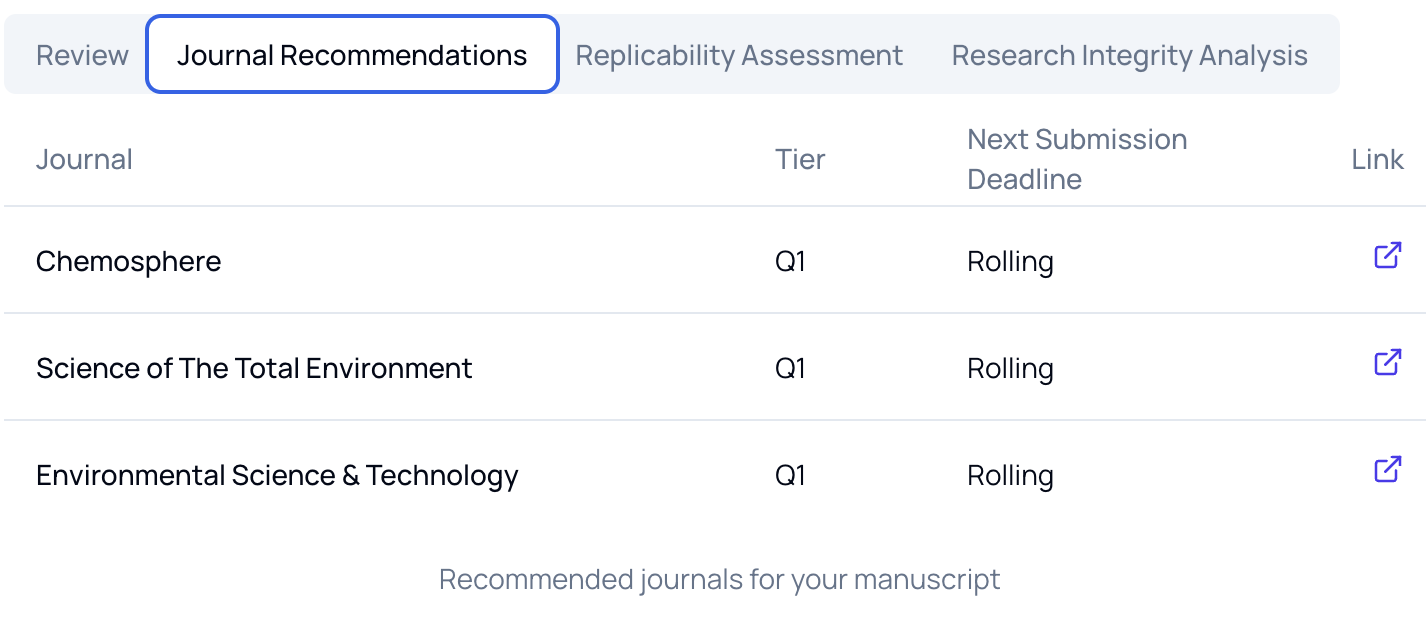Open the Replicability Assessment tab

coord(738,55)
